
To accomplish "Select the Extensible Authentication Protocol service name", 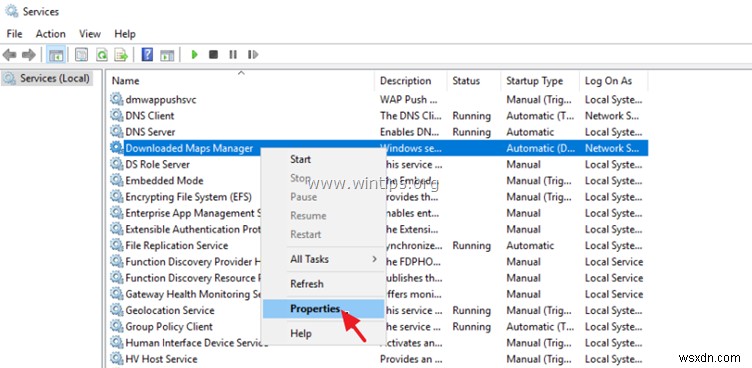I will pyautogui.click(x=193, y=229).
